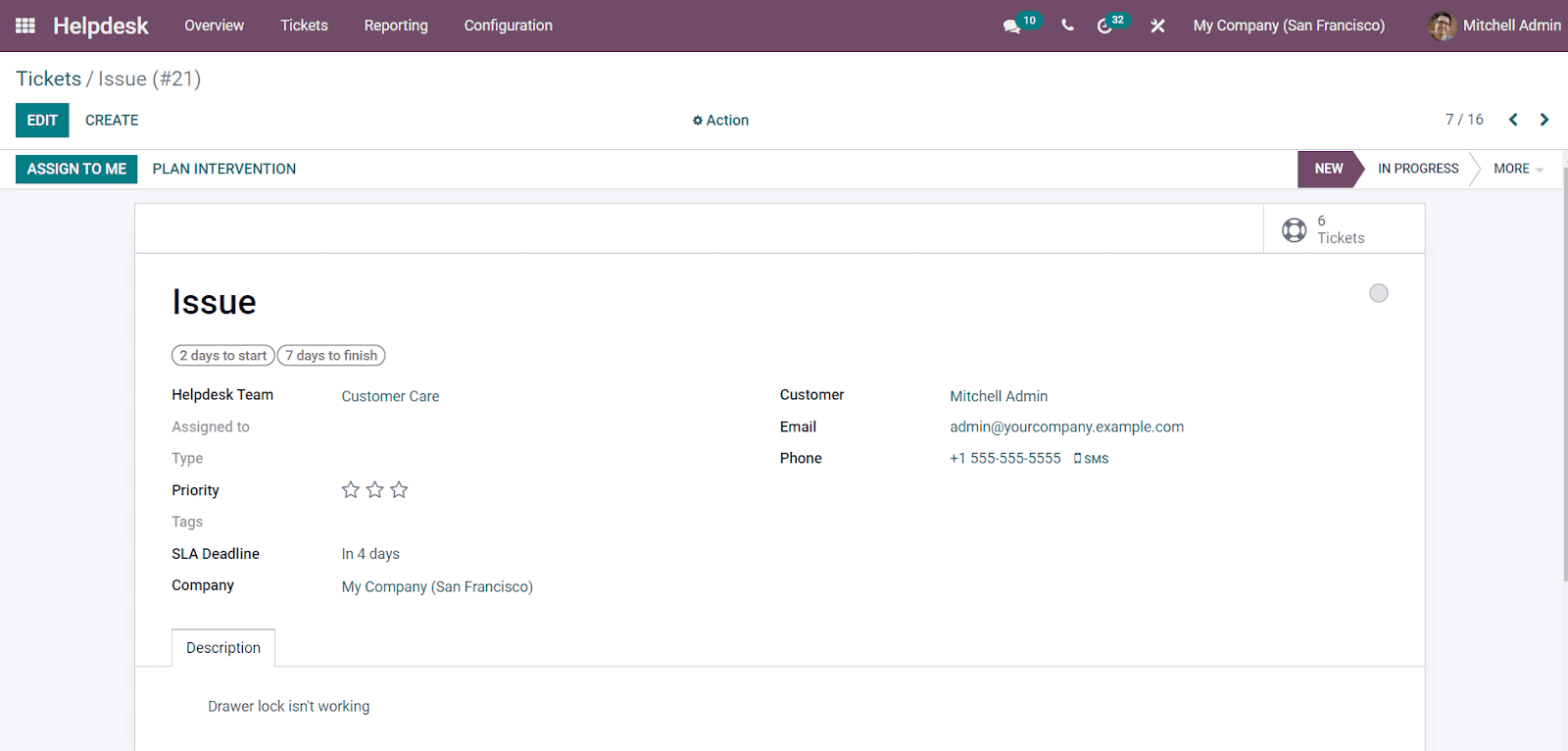Image resolution: width=1568 pixels, height=751 pixels.
Task: Click the EDIT button
Action: coord(42,120)
